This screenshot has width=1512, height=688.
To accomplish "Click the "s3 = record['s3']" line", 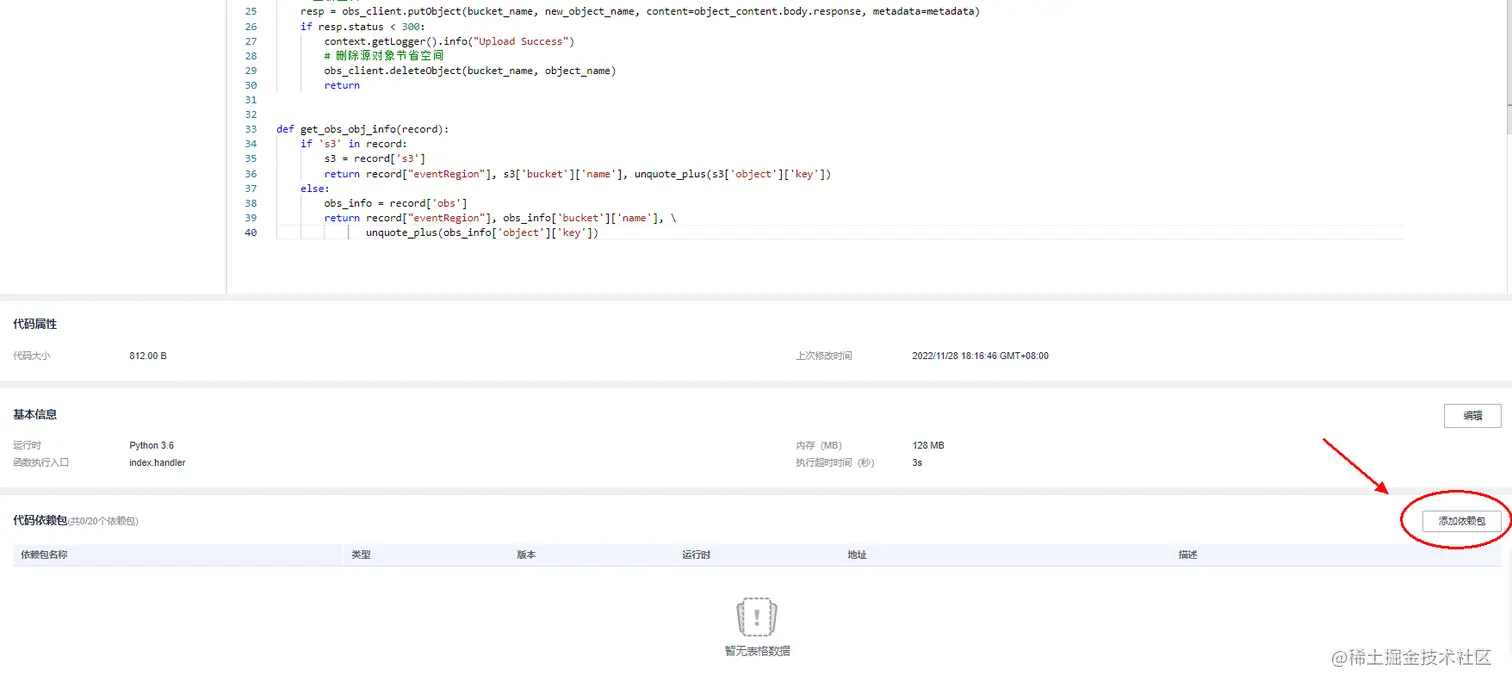I will [x=375, y=159].
